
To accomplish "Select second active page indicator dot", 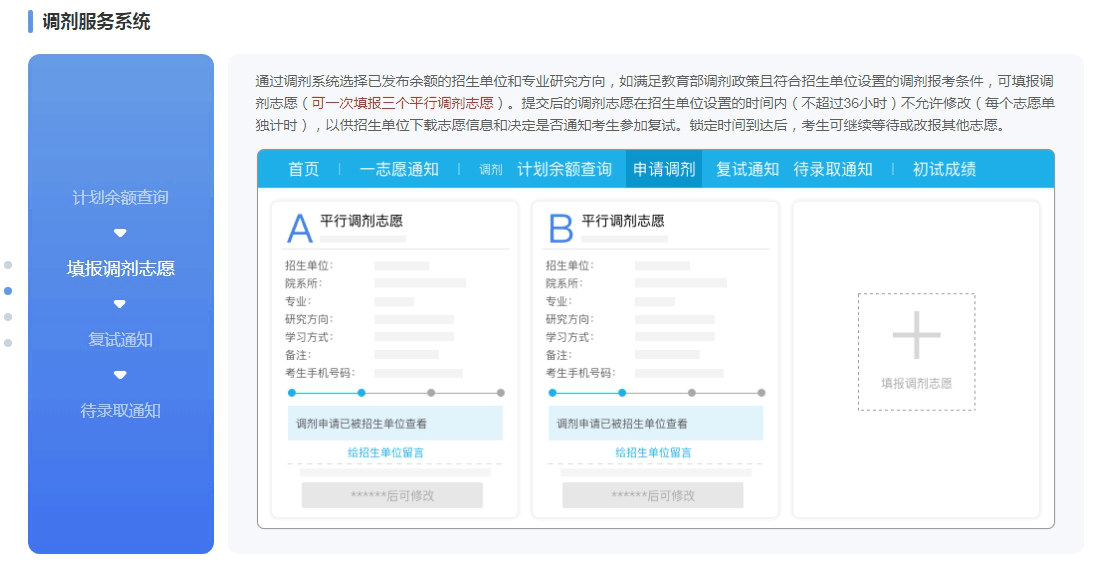I will point(8,291).
